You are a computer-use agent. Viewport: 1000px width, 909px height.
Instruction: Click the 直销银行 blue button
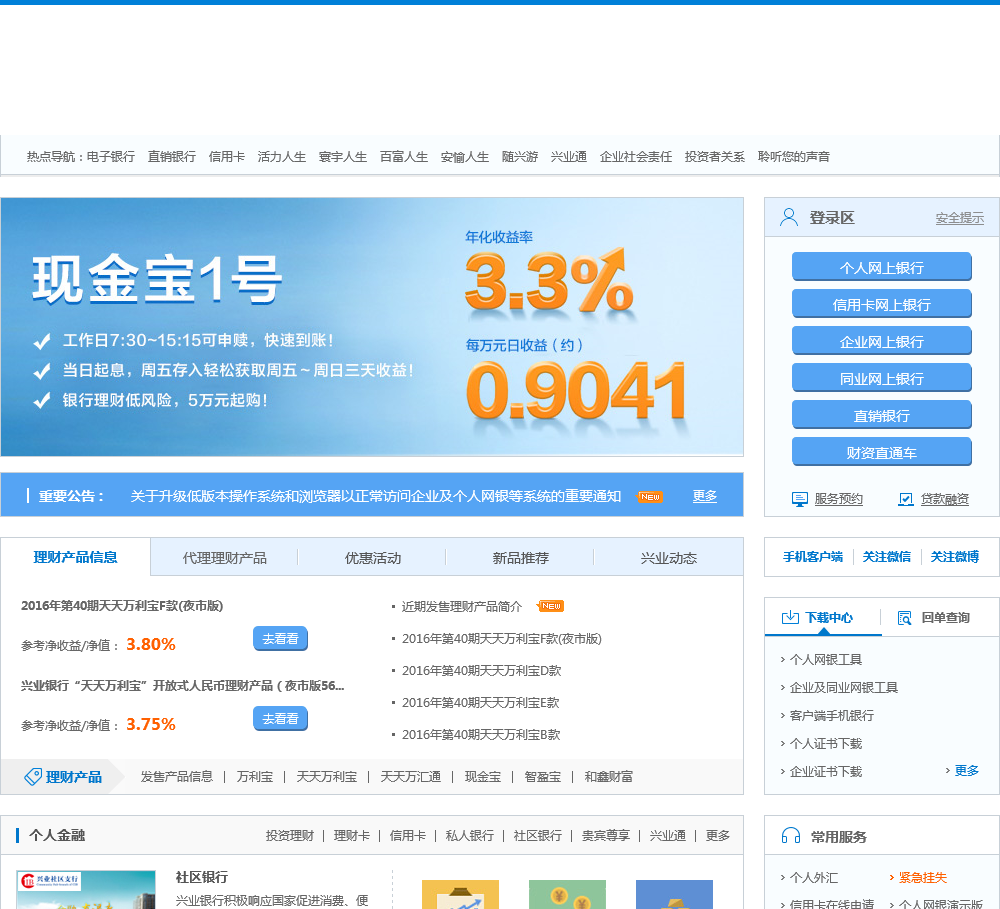[881, 415]
